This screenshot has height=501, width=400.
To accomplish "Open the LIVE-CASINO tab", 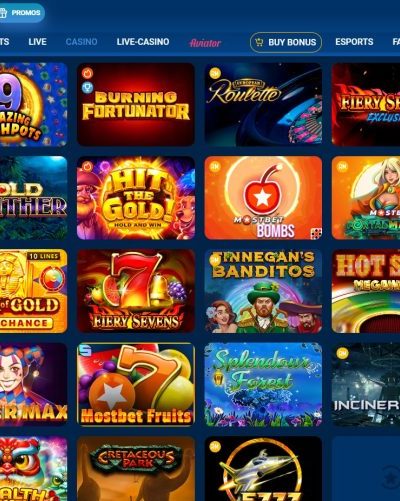I will coord(143,42).
